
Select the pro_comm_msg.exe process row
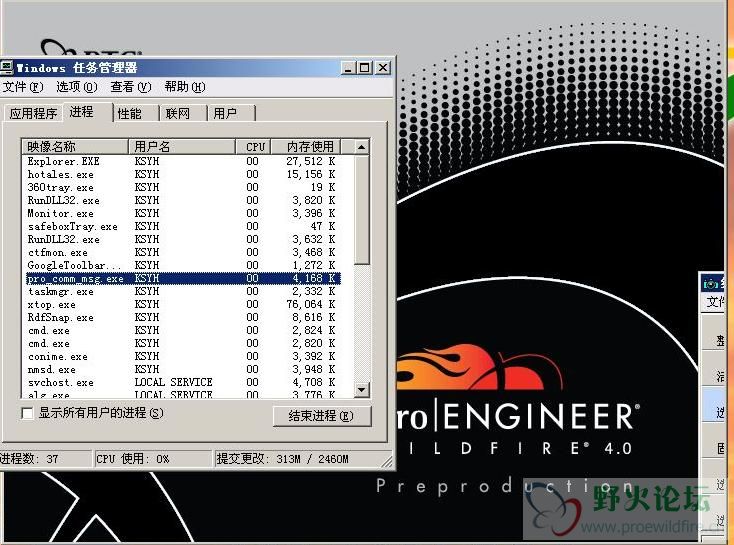(184, 279)
